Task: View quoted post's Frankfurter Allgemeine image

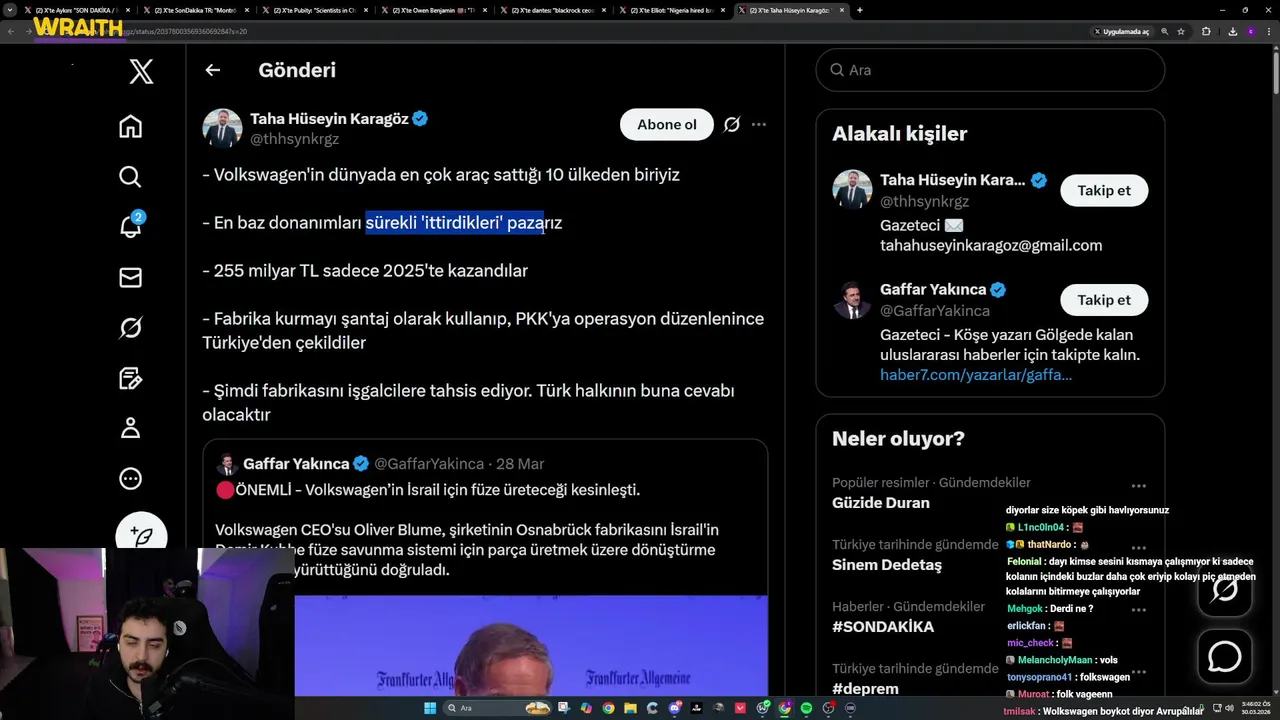Action: point(531,645)
